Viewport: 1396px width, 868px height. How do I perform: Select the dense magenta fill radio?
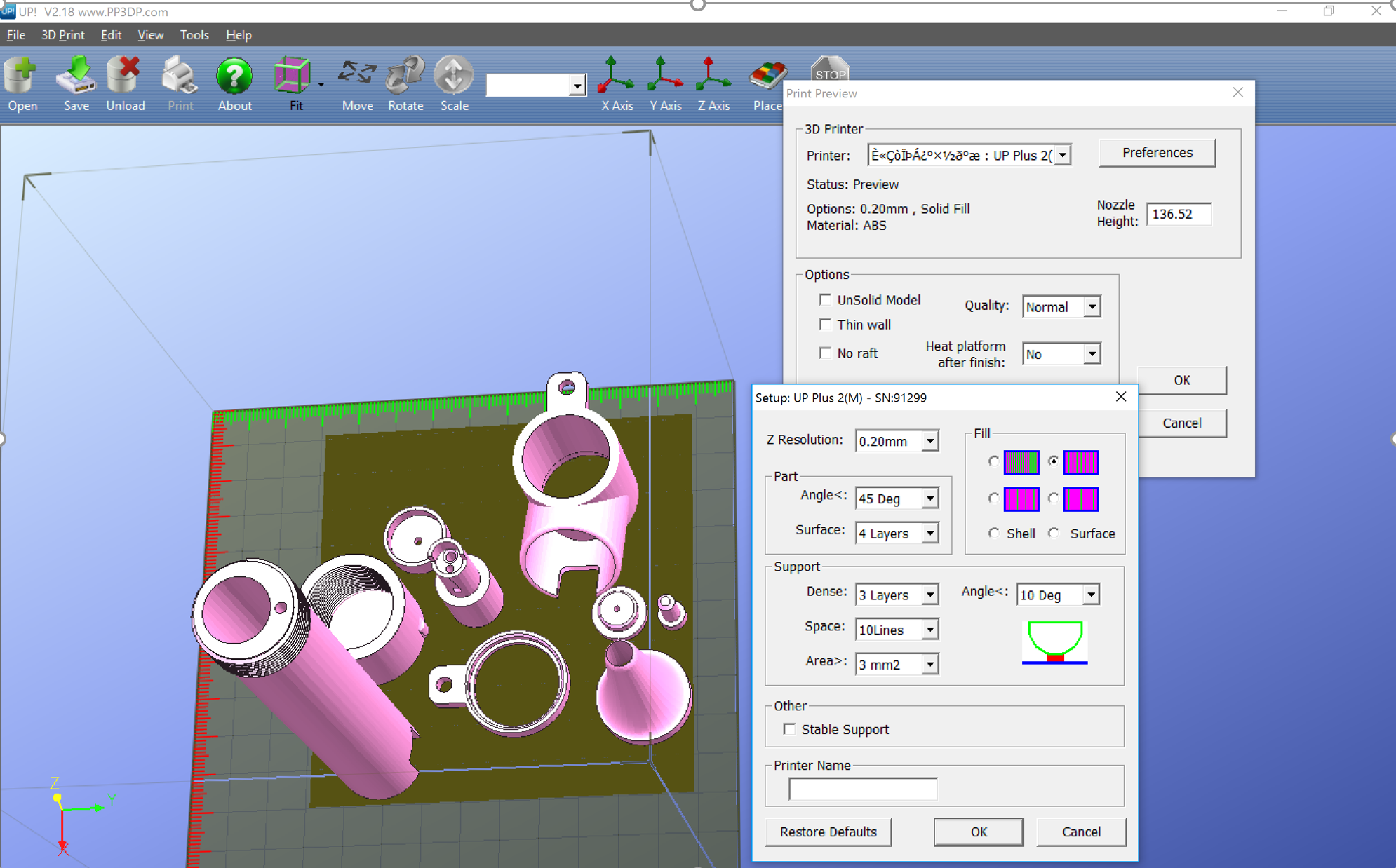pyautogui.click(x=1053, y=461)
